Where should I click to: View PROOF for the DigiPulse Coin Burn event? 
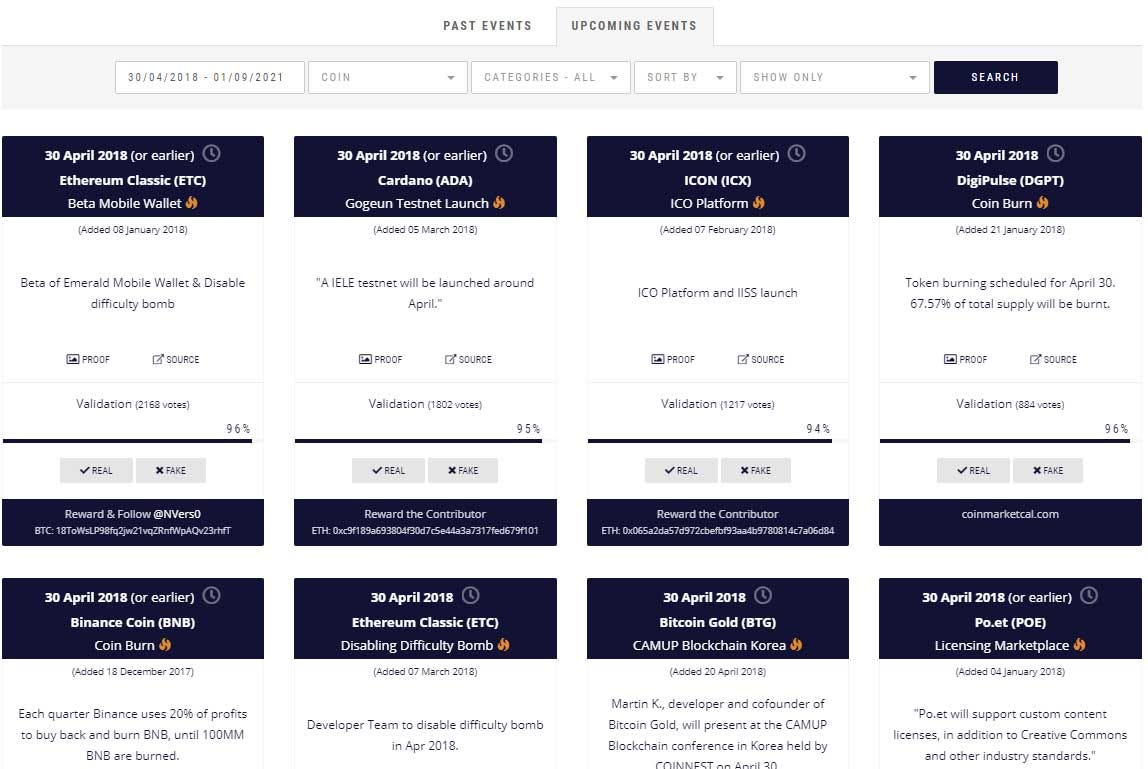click(965, 359)
